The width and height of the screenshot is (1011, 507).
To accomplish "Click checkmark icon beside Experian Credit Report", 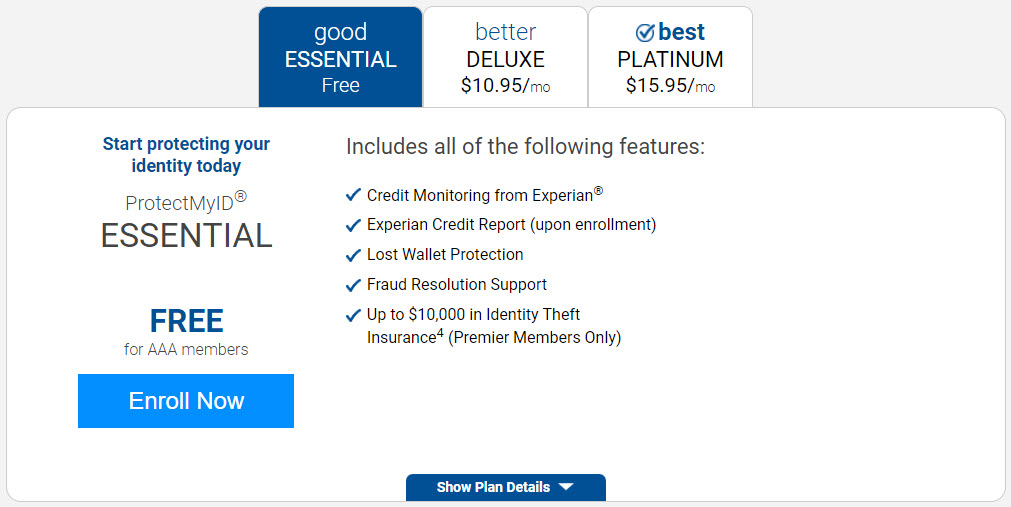I will point(353,225).
